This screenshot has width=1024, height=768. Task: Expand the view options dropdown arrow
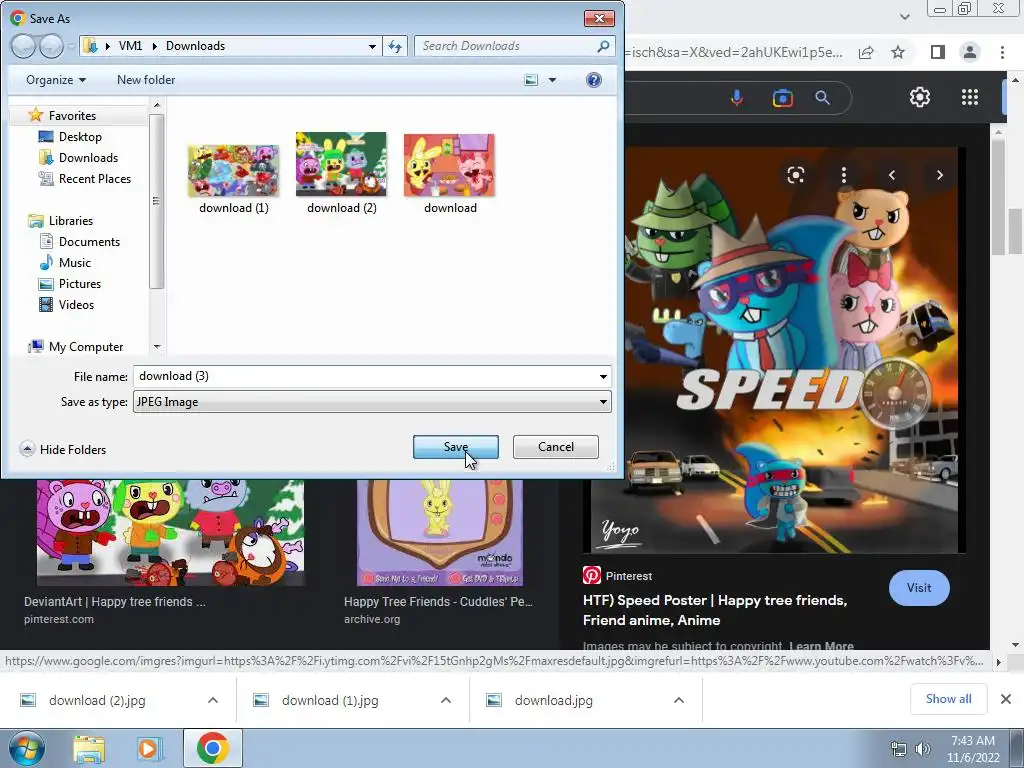552,80
